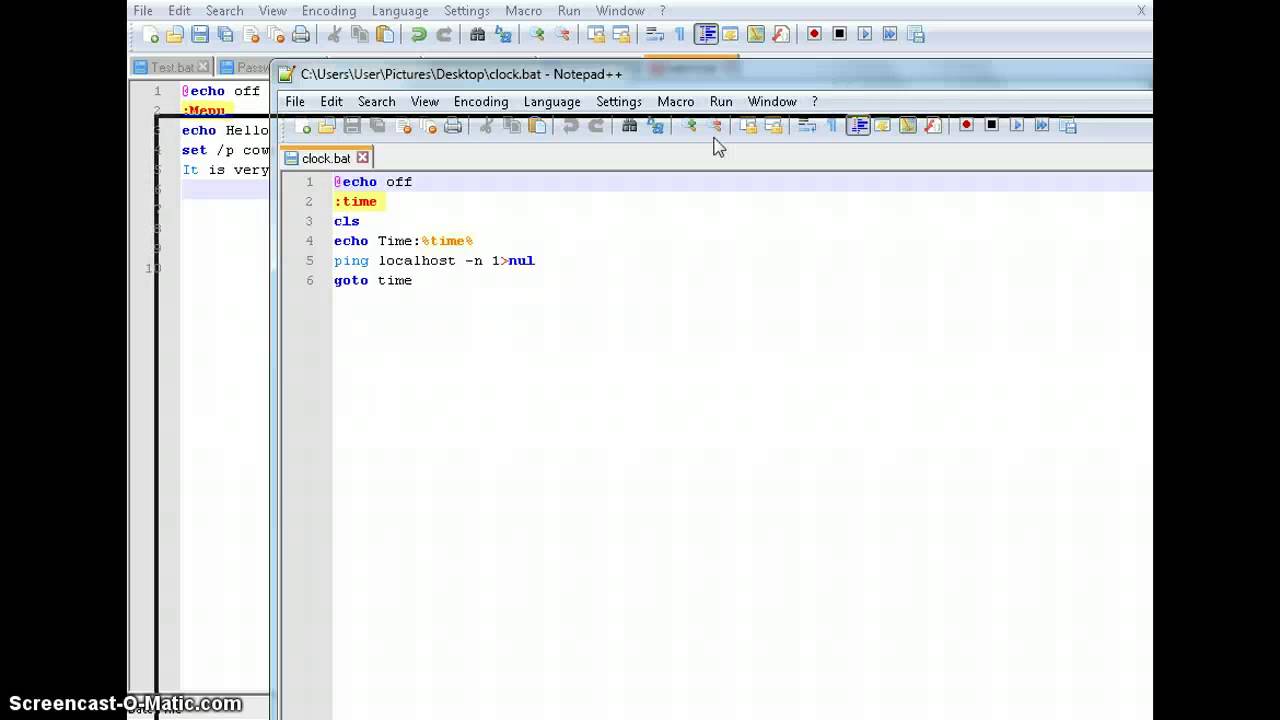The image size is (1280, 720).
Task: Click Open file icon in clock.bat window
Action: pyautogui.click(x=327, y=126)
